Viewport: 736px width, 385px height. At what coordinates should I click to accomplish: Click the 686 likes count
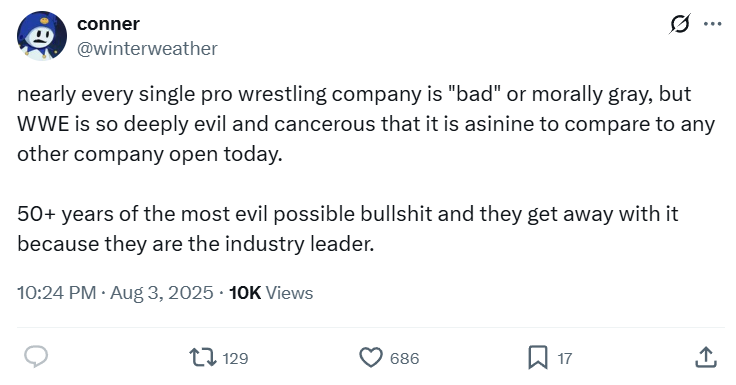pos(404,358)
